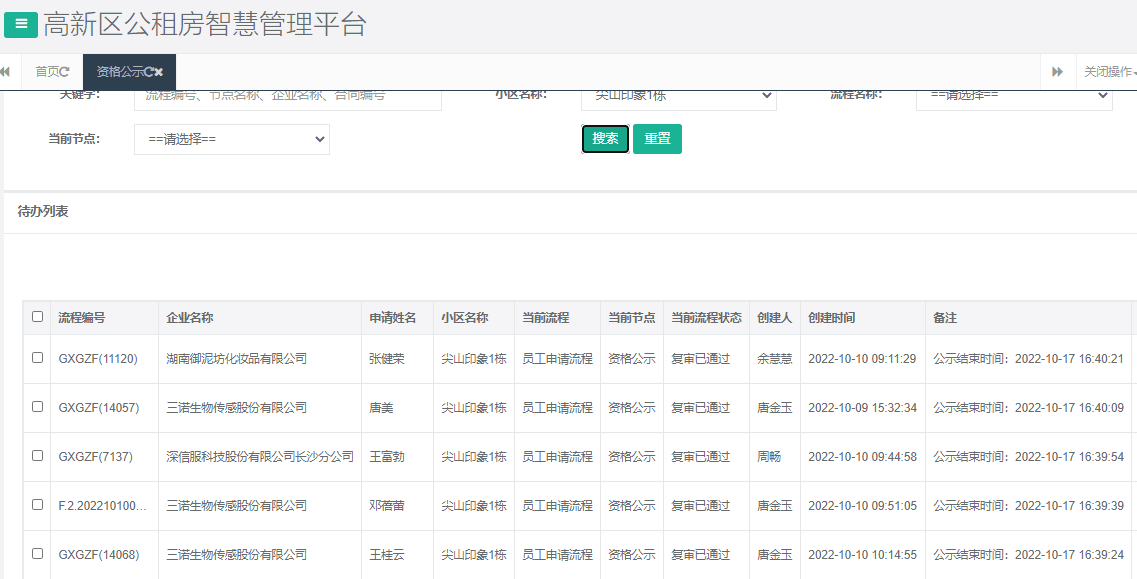
Task: Switch to the 首页 tab
Action: [x=47, y=72]
